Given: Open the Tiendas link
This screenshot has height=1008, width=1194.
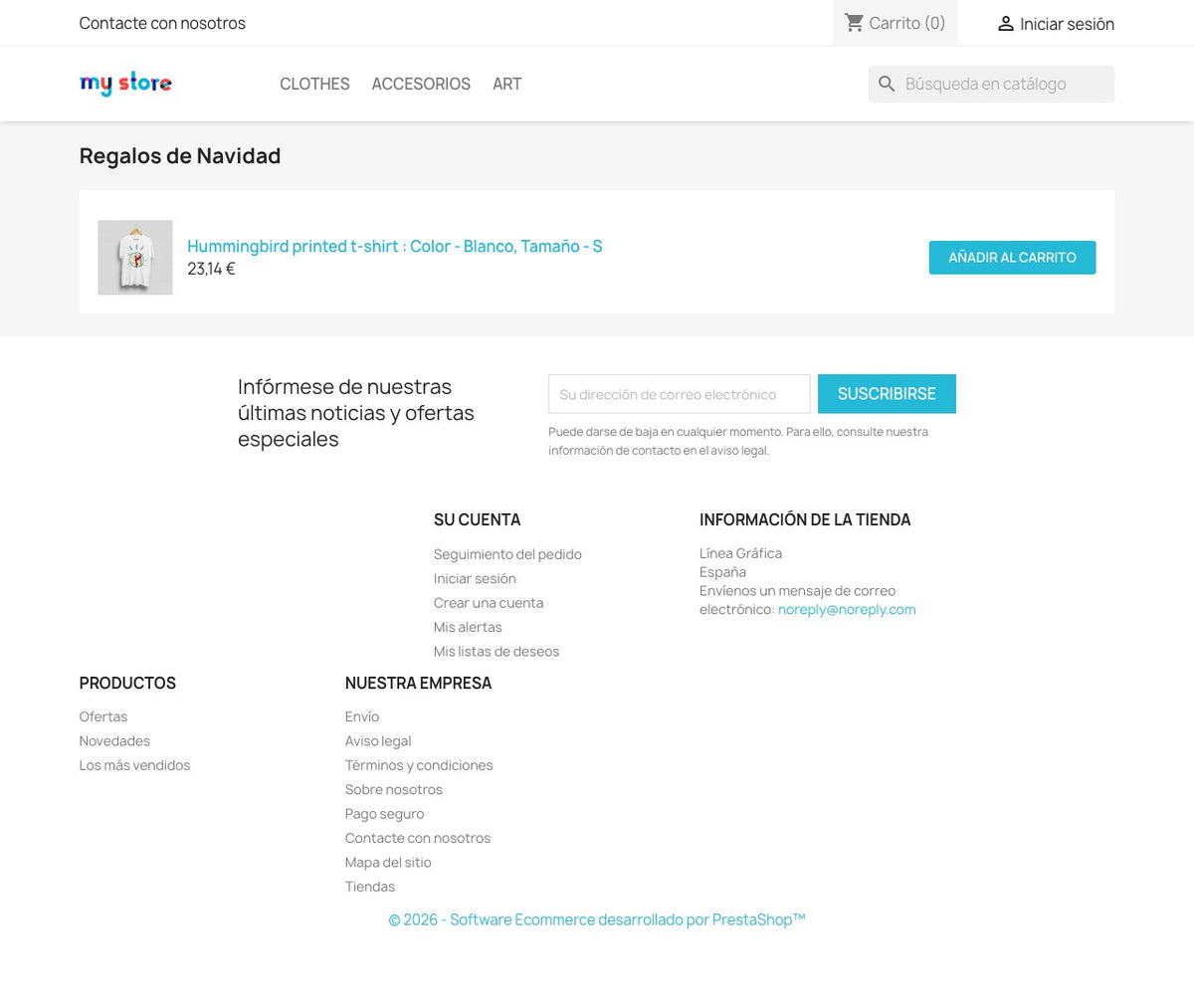Looking at the screenshot, I should (370, 887).
